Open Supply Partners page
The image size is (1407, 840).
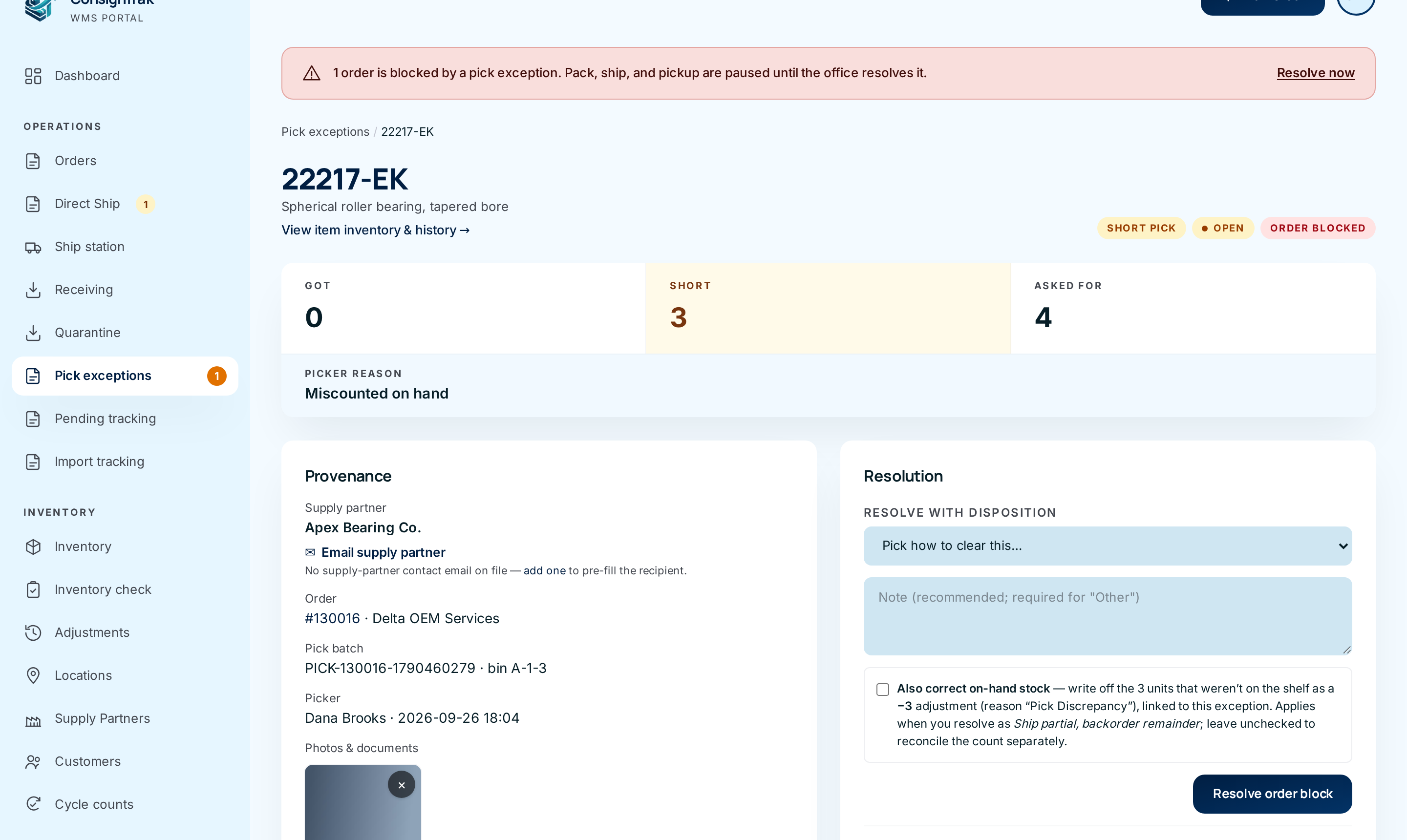click(x=125, y=719)
